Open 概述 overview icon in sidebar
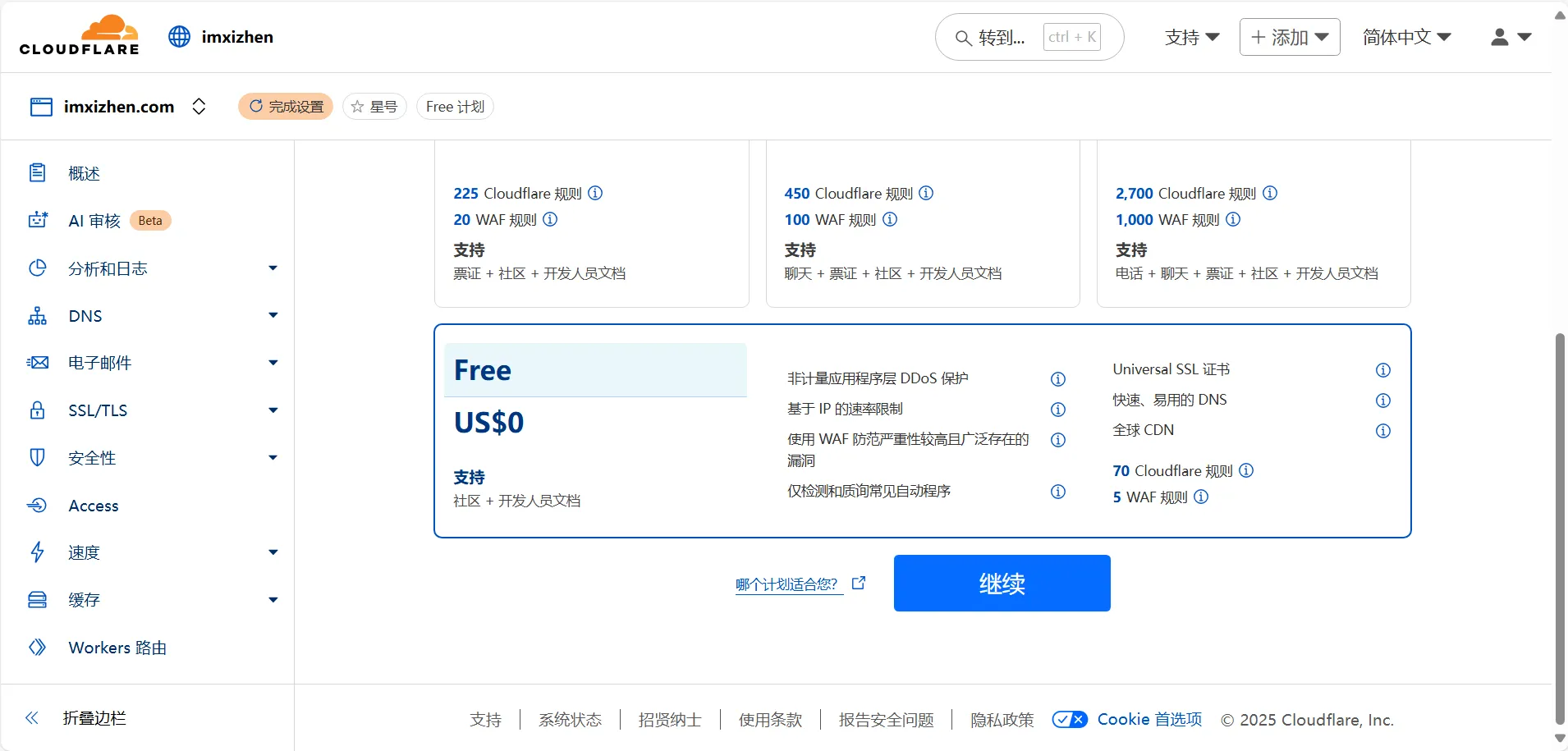Image resolution: width=1568 pixels, height=751 pixels. (x=38, y=173)
